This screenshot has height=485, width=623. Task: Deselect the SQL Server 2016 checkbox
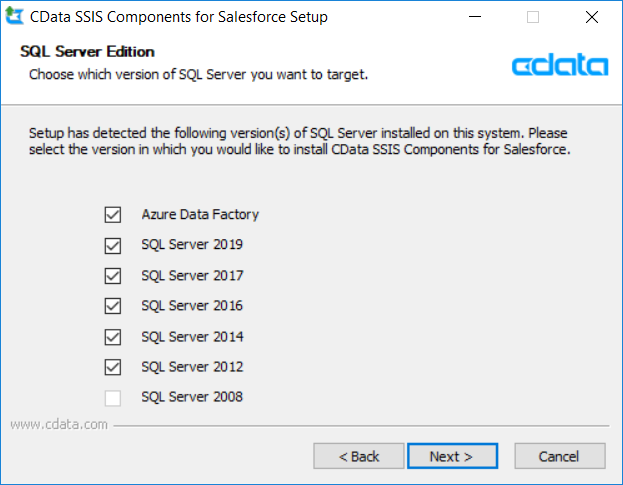coord(113,306)
